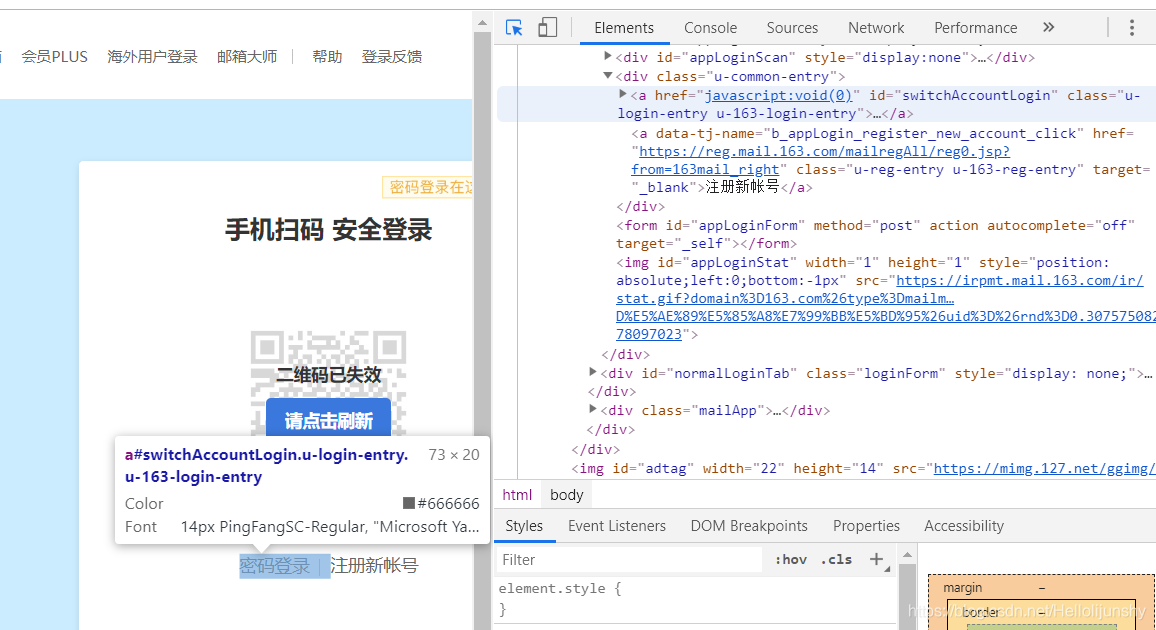Open the reg.mail.163.com register URL link
The image size is (1156, 630).
[x=824, y=152]
